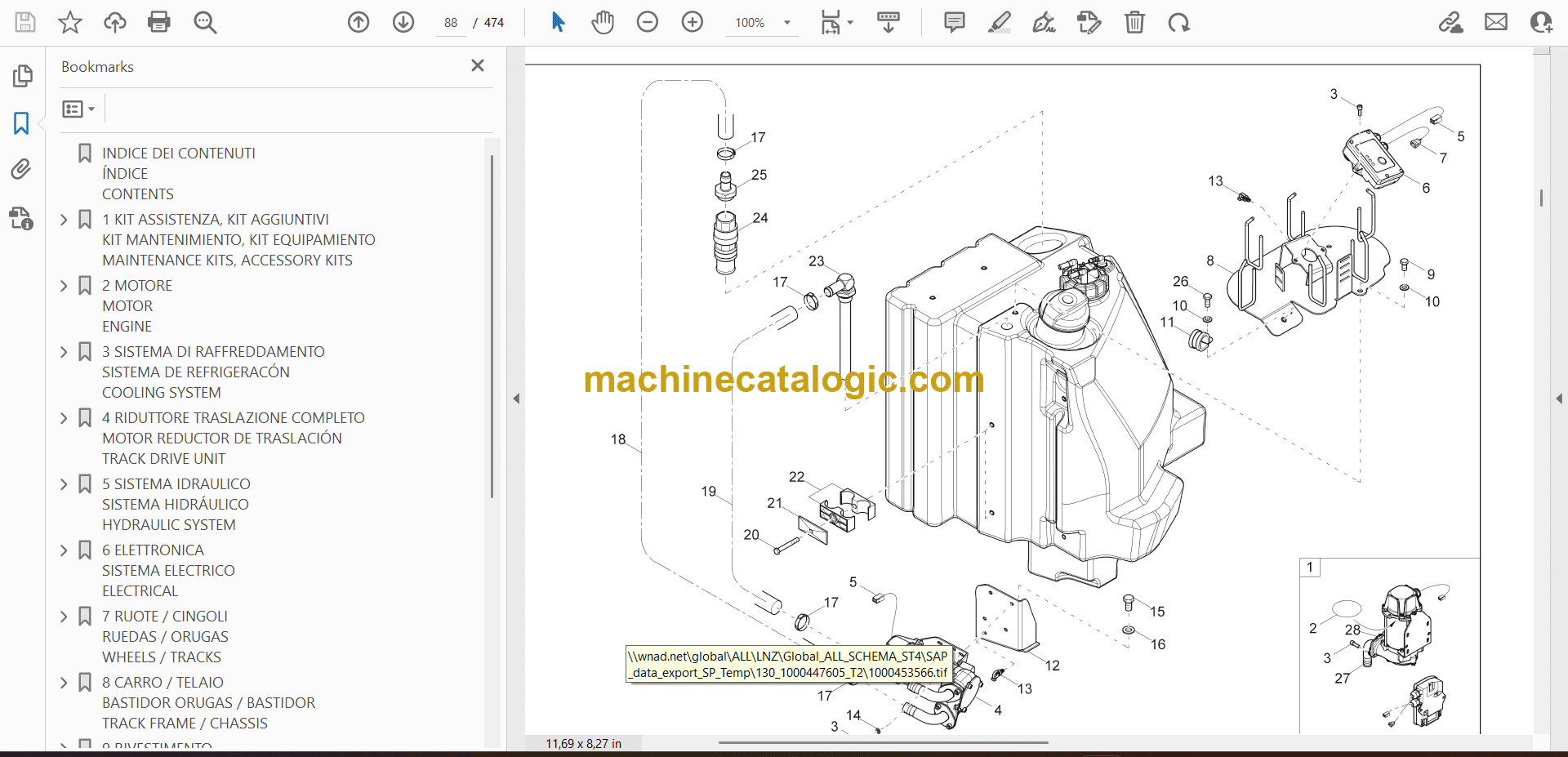This screenshot has height=757, width=1568.
Task: Open bookmark options menu
Action: (78, 109)
